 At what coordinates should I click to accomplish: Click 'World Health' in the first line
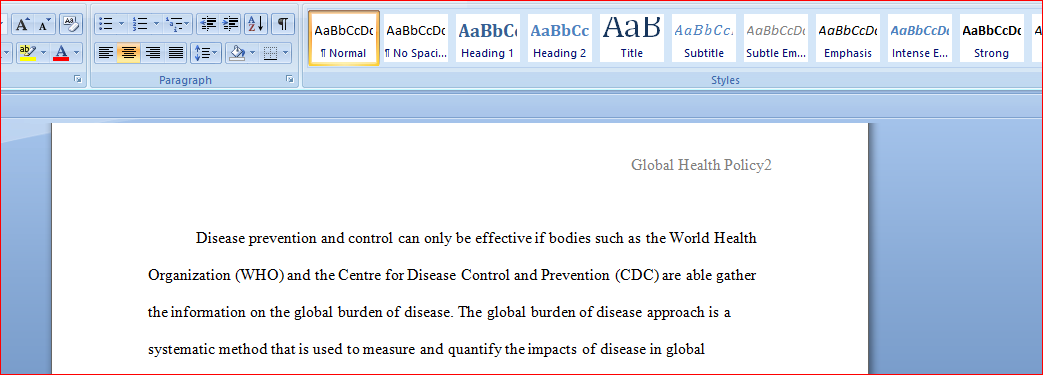tap(713, 238)
